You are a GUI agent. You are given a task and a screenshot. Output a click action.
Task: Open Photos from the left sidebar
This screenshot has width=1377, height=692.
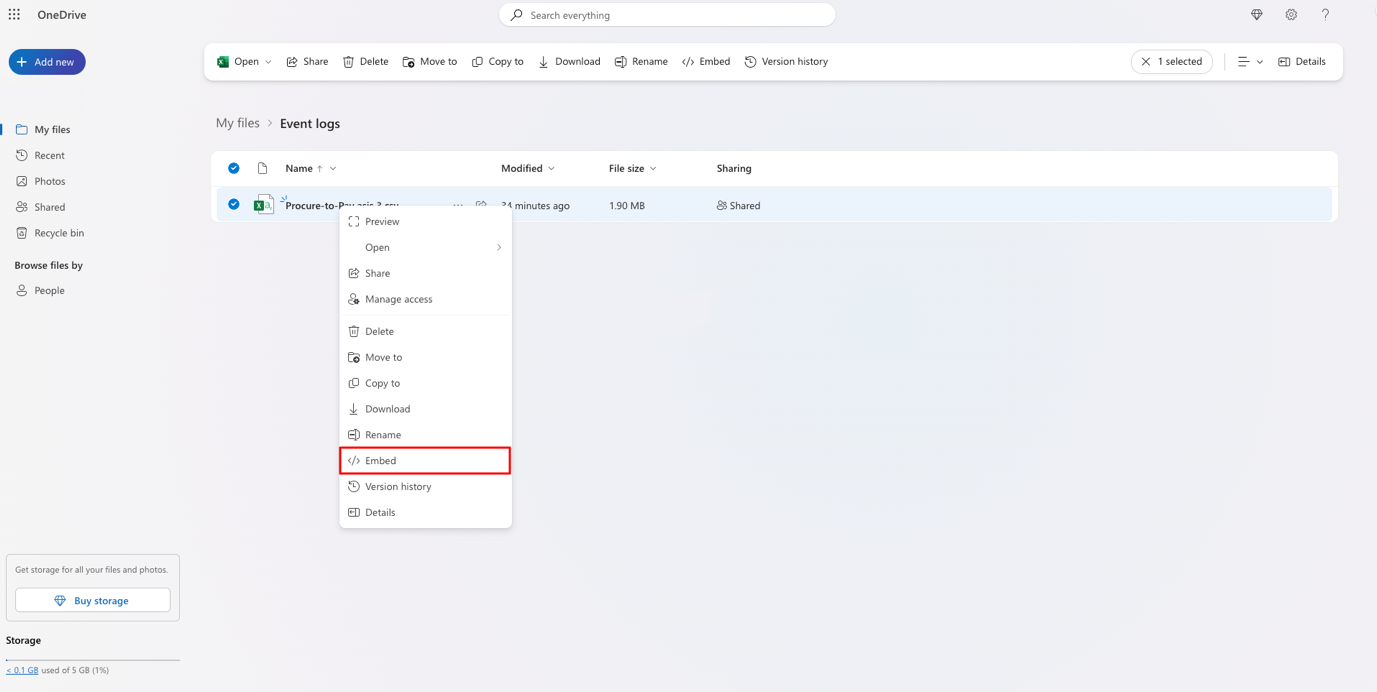[x=49, y=181]
